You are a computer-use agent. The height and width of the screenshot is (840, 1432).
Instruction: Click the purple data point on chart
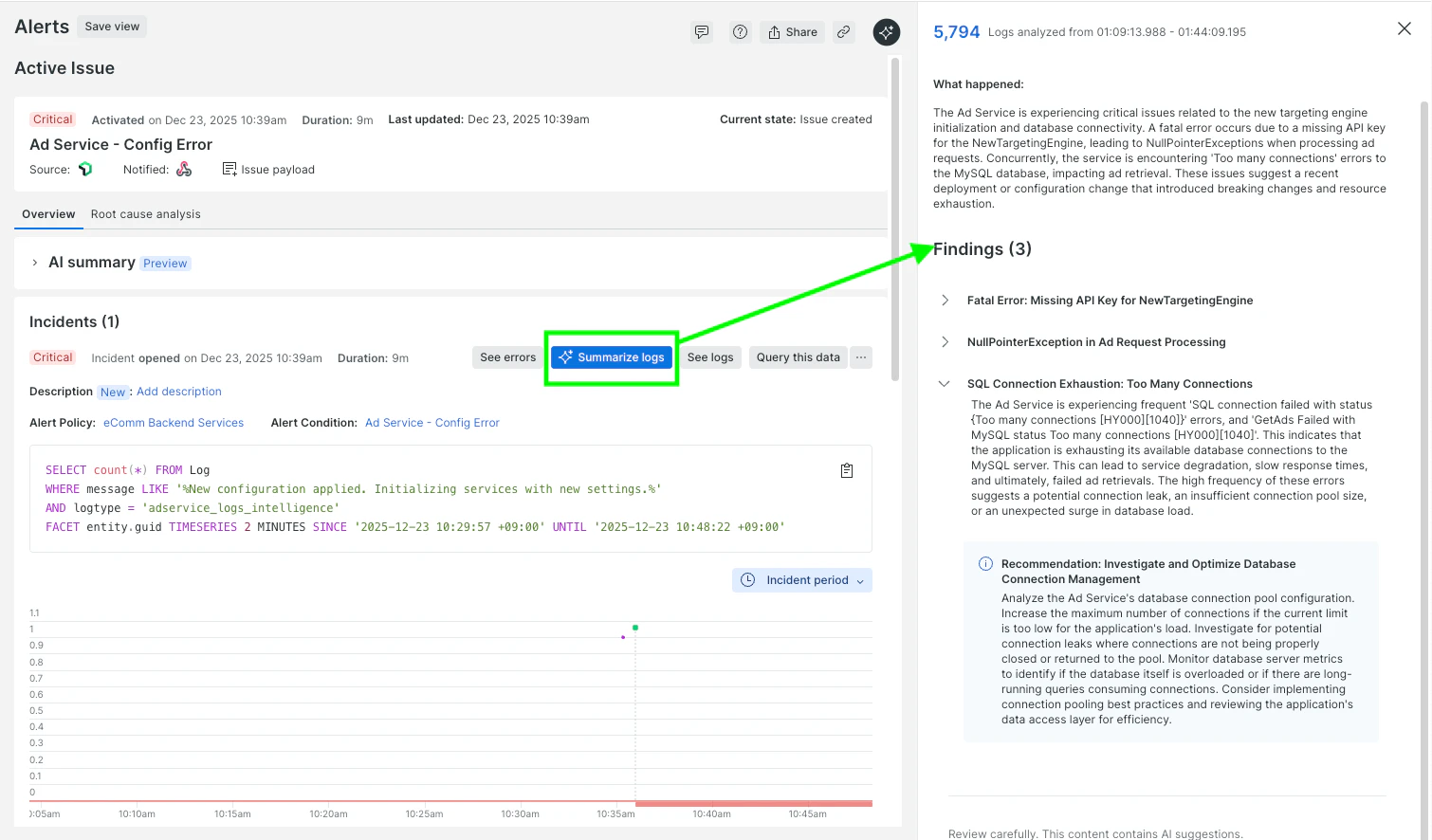point(623,637)
